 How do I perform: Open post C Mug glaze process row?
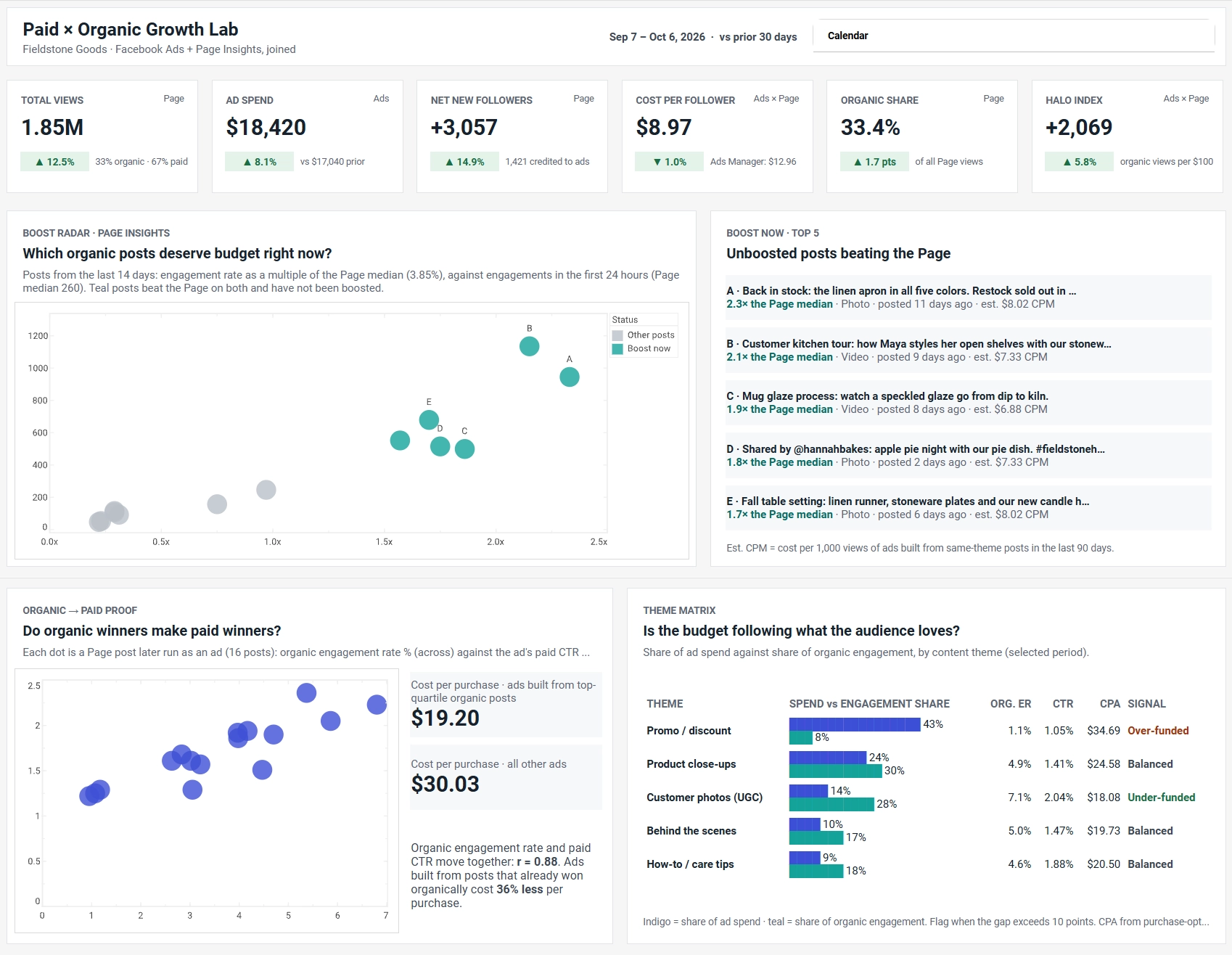pyautogui.click(x=969, y=403)
